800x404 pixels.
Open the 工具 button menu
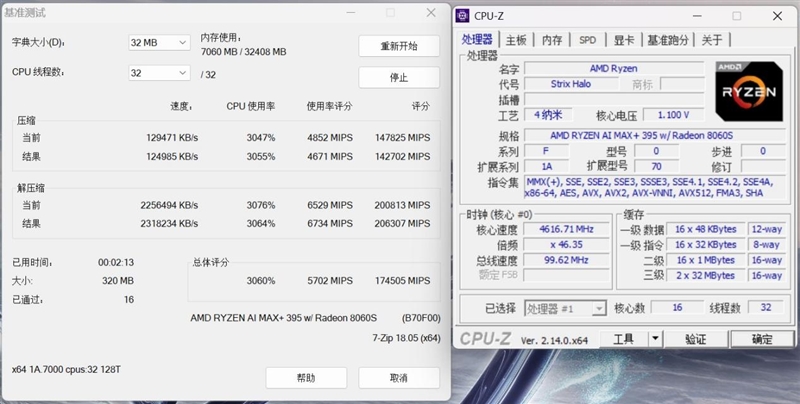click(624, 339)
